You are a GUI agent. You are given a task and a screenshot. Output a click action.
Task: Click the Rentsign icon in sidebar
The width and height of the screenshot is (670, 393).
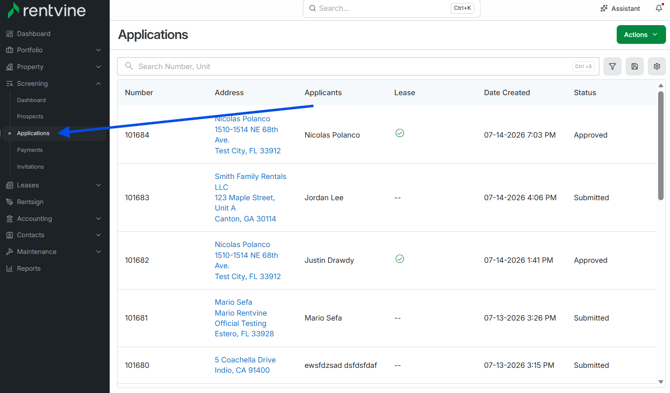point(9,202)
